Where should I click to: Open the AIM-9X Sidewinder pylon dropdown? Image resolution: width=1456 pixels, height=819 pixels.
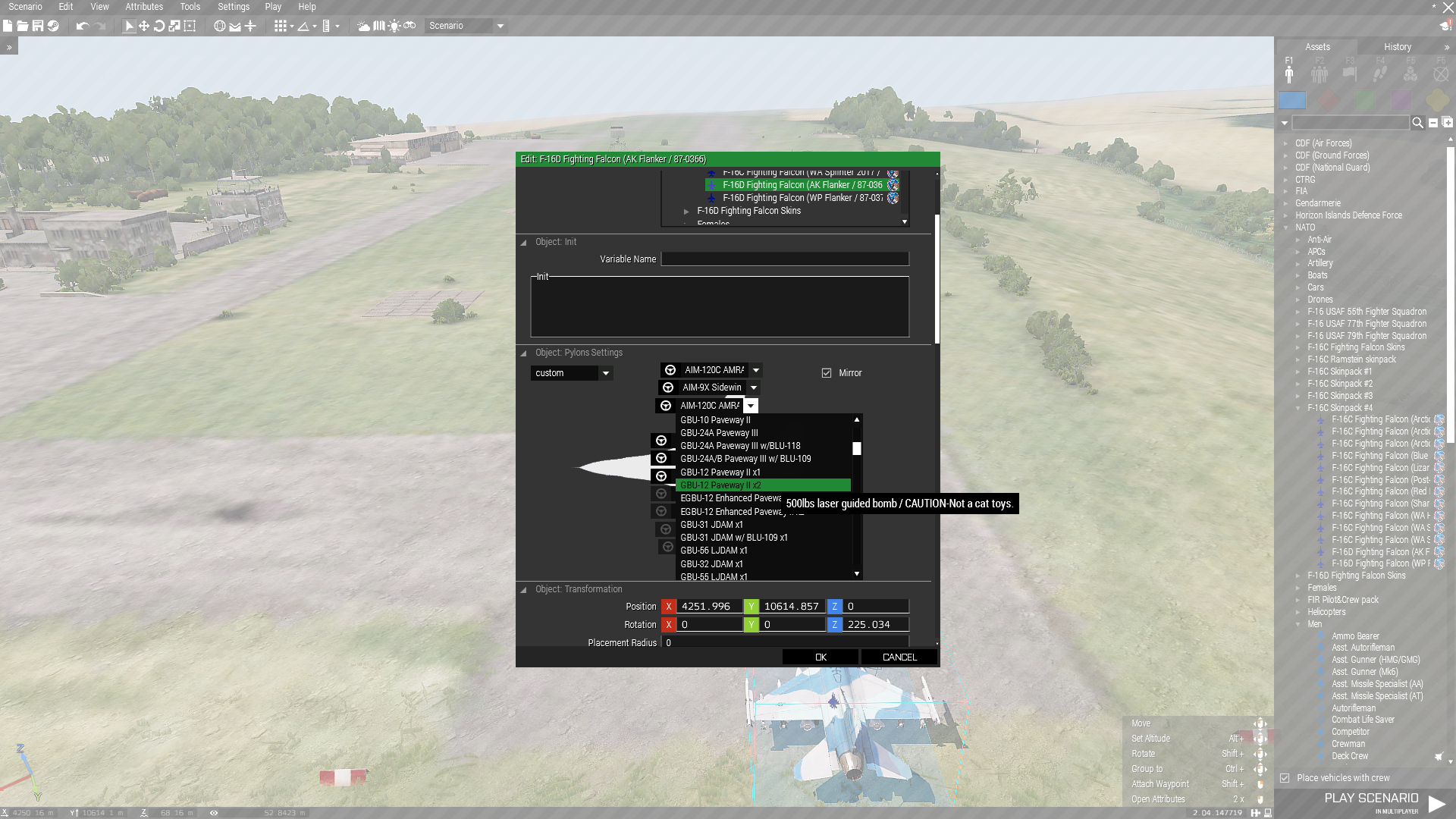[x=754, y=388]
